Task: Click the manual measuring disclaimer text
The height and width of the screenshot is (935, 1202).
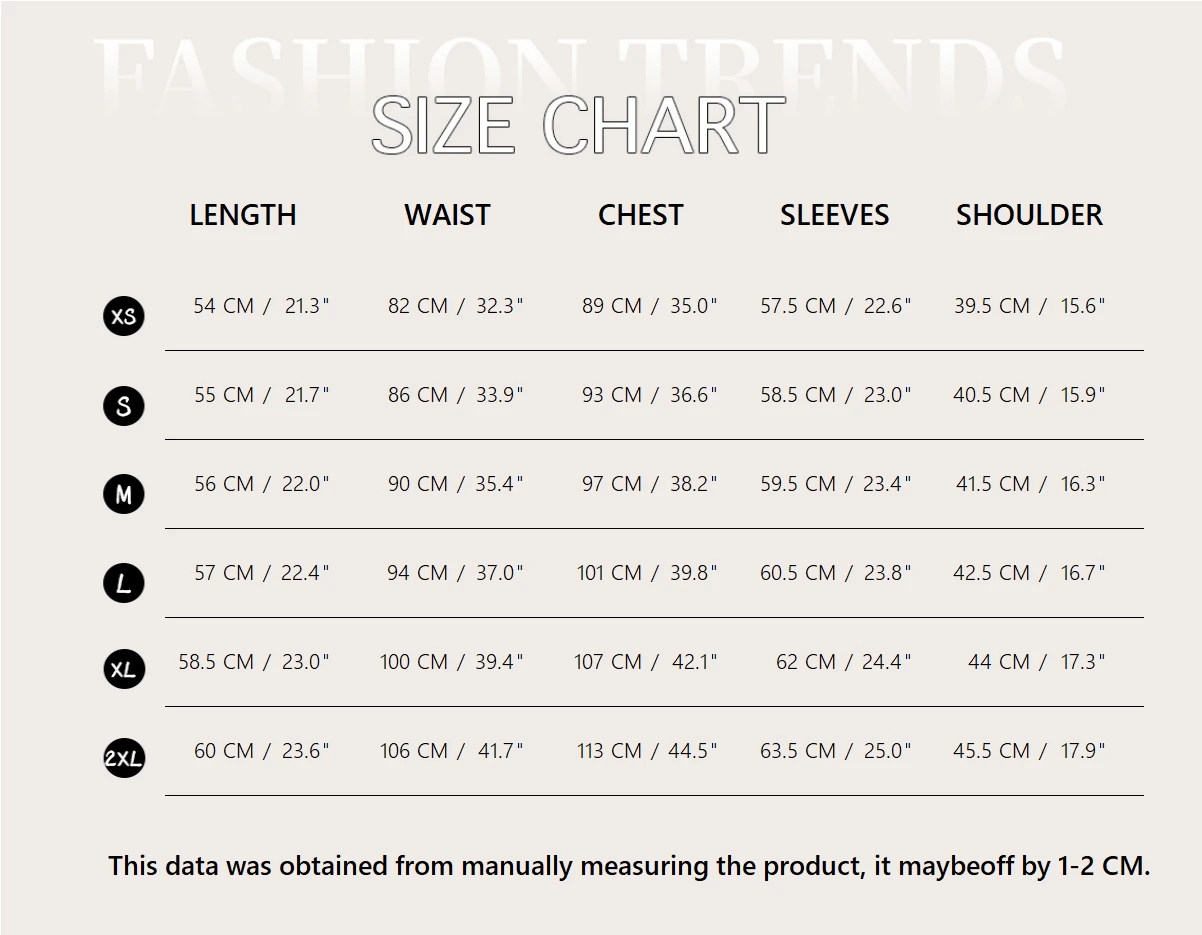Action: click(x=629, y=866)
